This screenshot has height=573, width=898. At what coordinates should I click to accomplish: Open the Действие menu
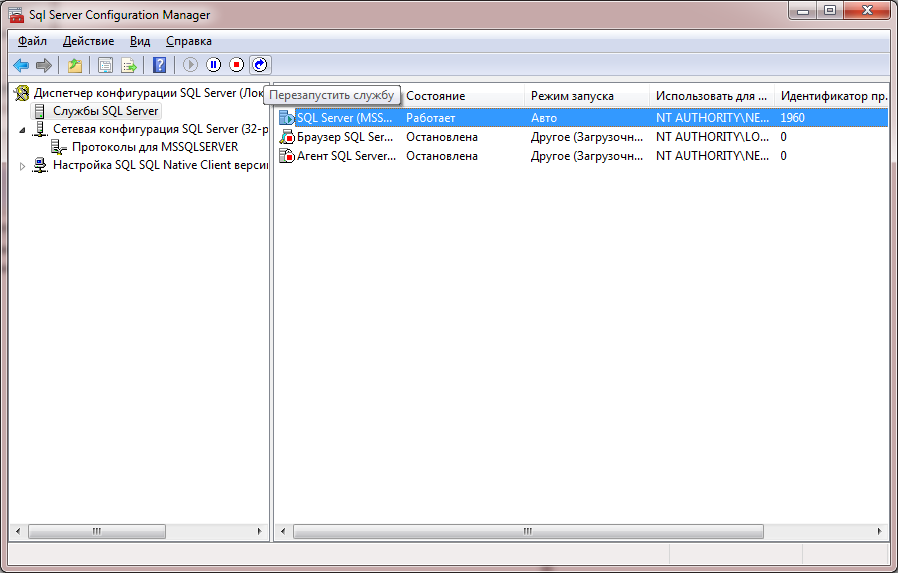[x=88, y=41]
